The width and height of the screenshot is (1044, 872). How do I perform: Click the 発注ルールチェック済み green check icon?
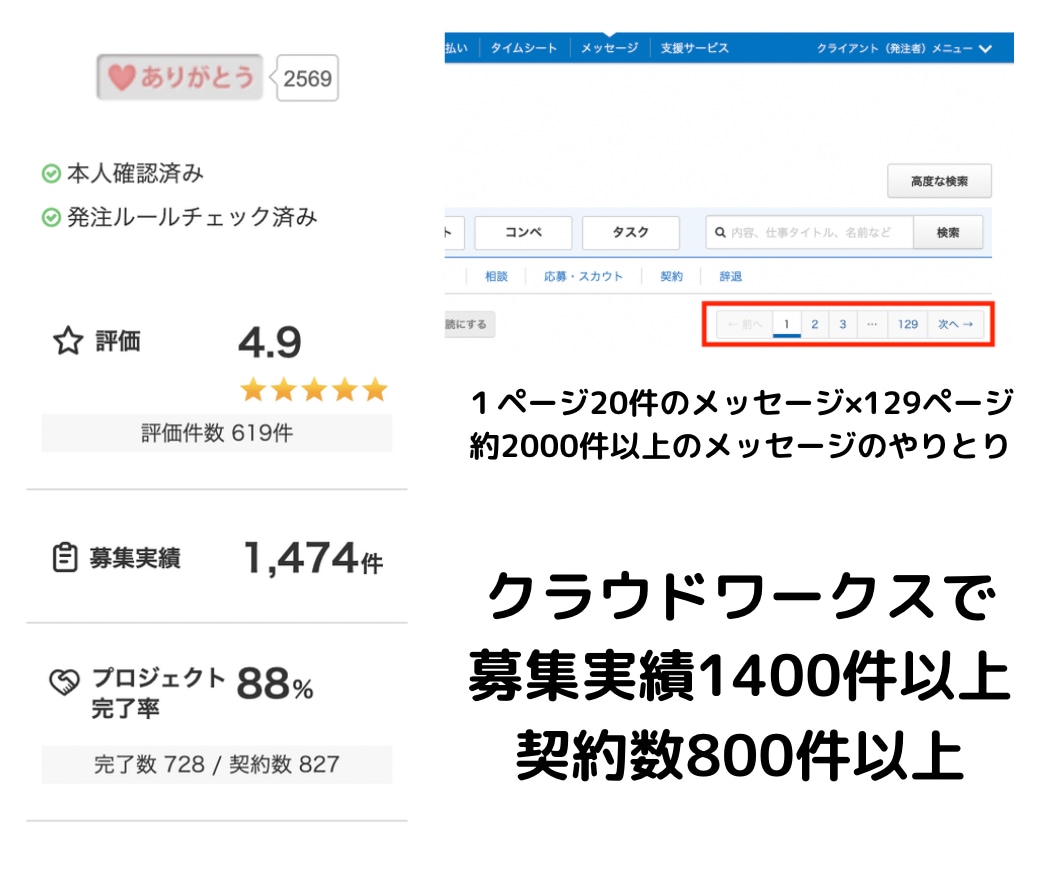(51, 218)
